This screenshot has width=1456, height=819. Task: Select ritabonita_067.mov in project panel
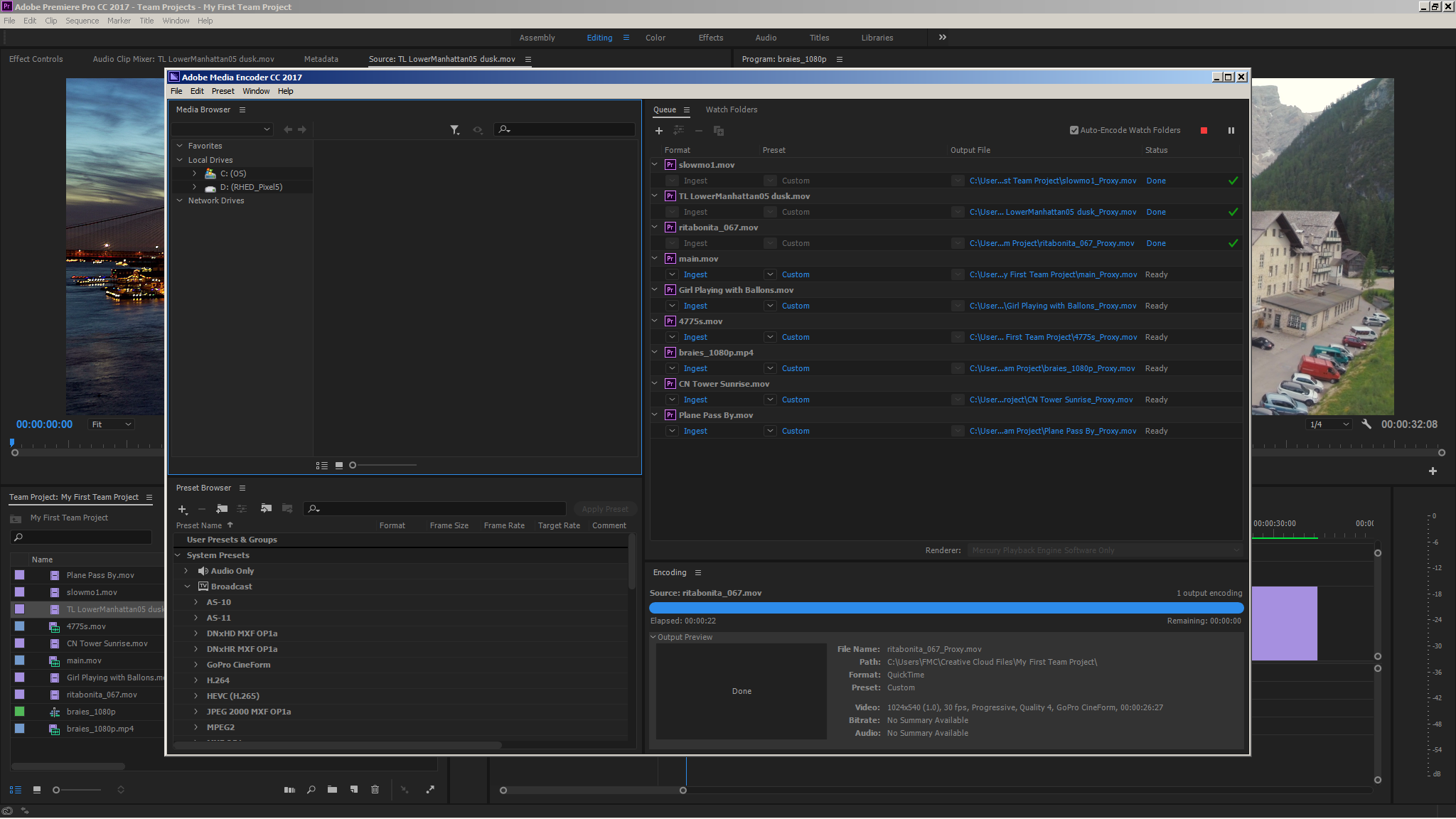(102, 695)
